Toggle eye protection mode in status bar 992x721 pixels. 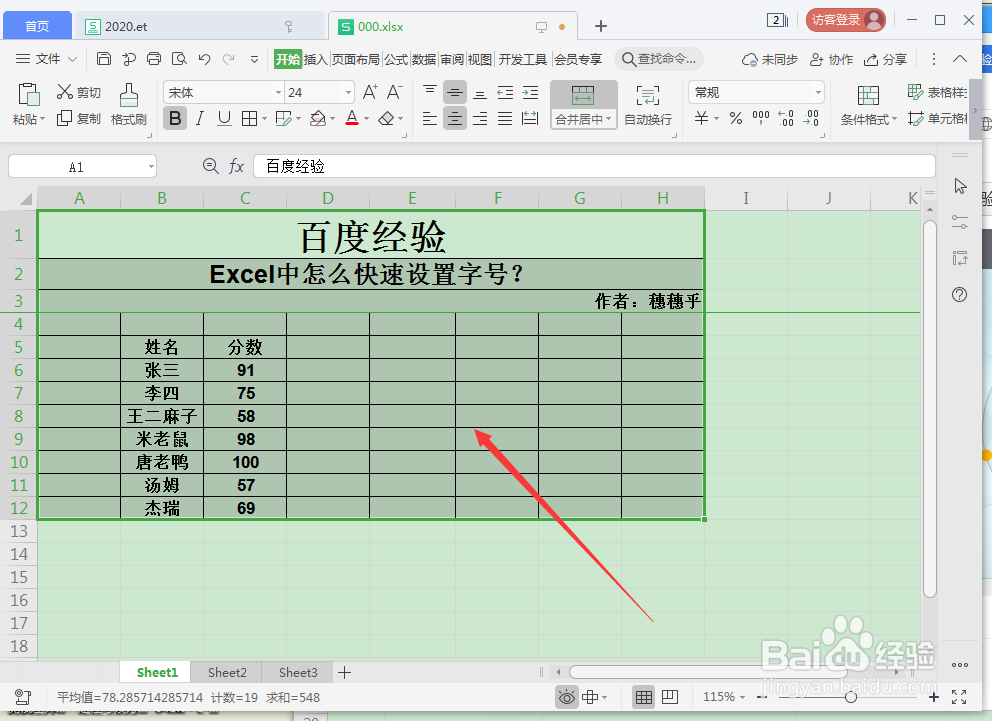point(567,697)
